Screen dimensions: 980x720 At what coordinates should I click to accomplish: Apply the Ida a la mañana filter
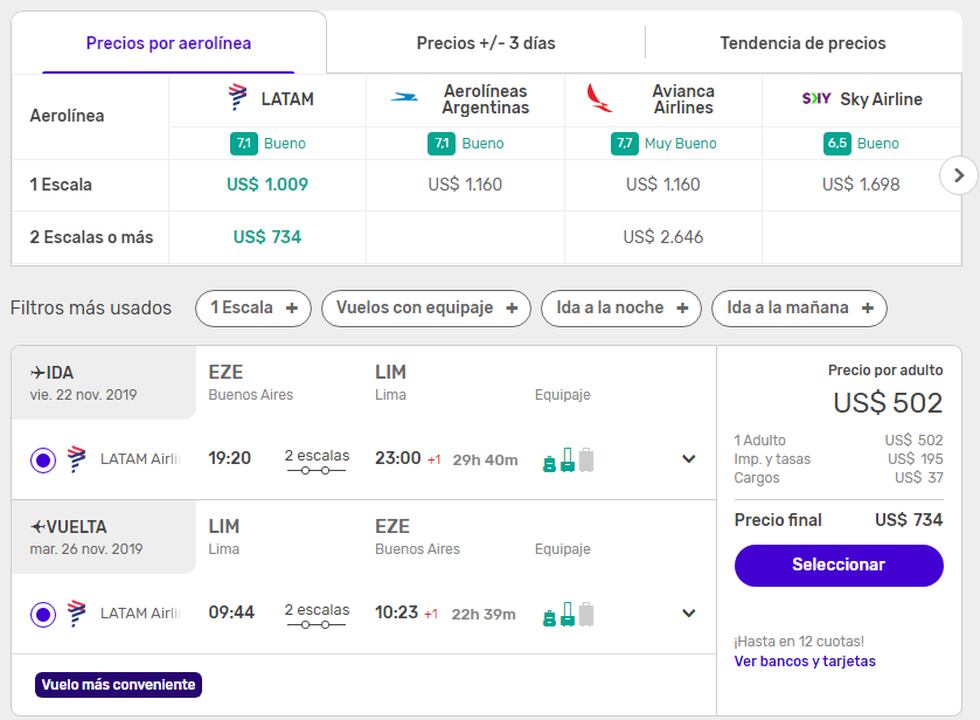(x=799, y=309)
